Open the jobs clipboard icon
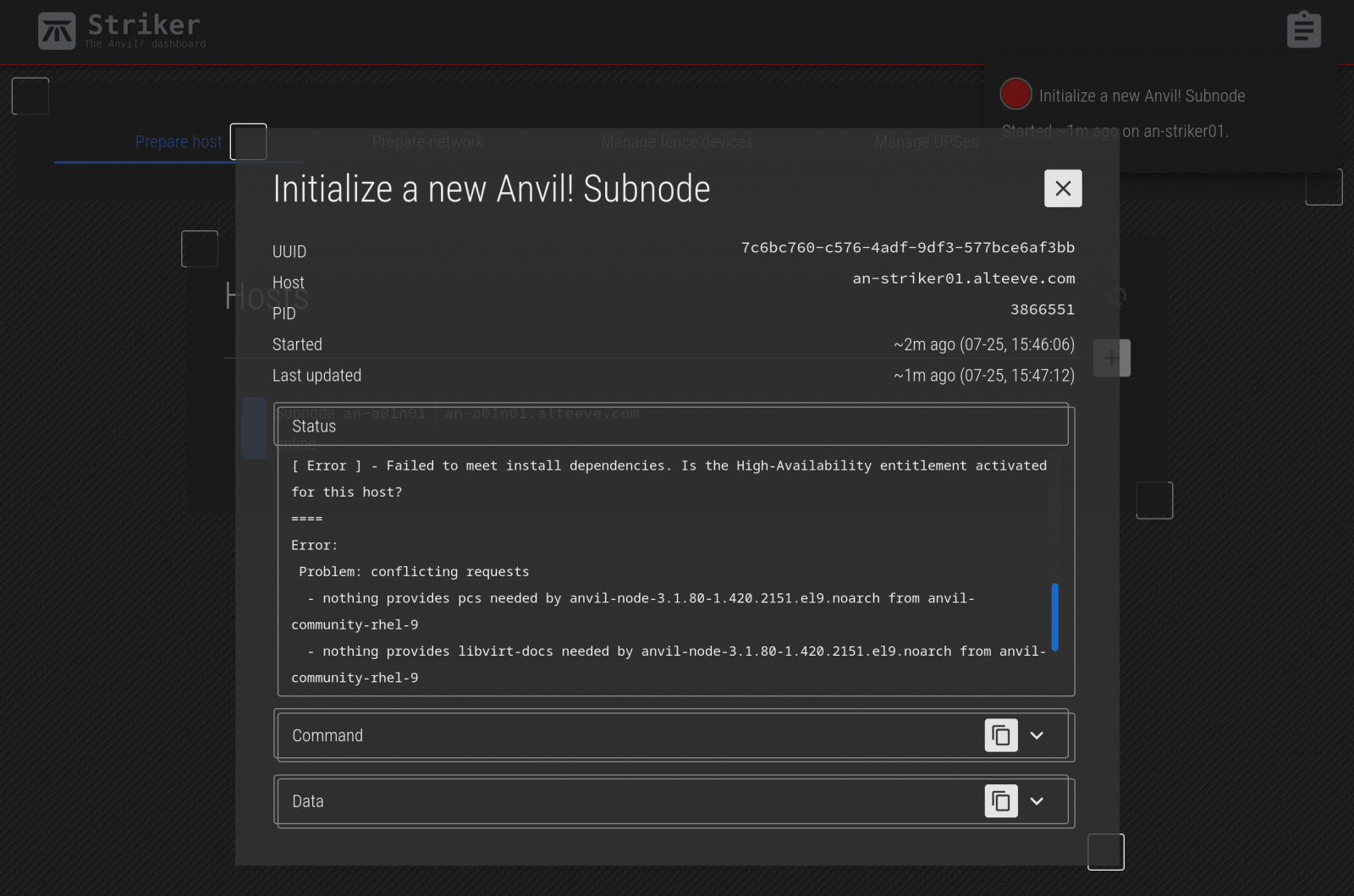 pyautogui.click(x=1303, y=30)
